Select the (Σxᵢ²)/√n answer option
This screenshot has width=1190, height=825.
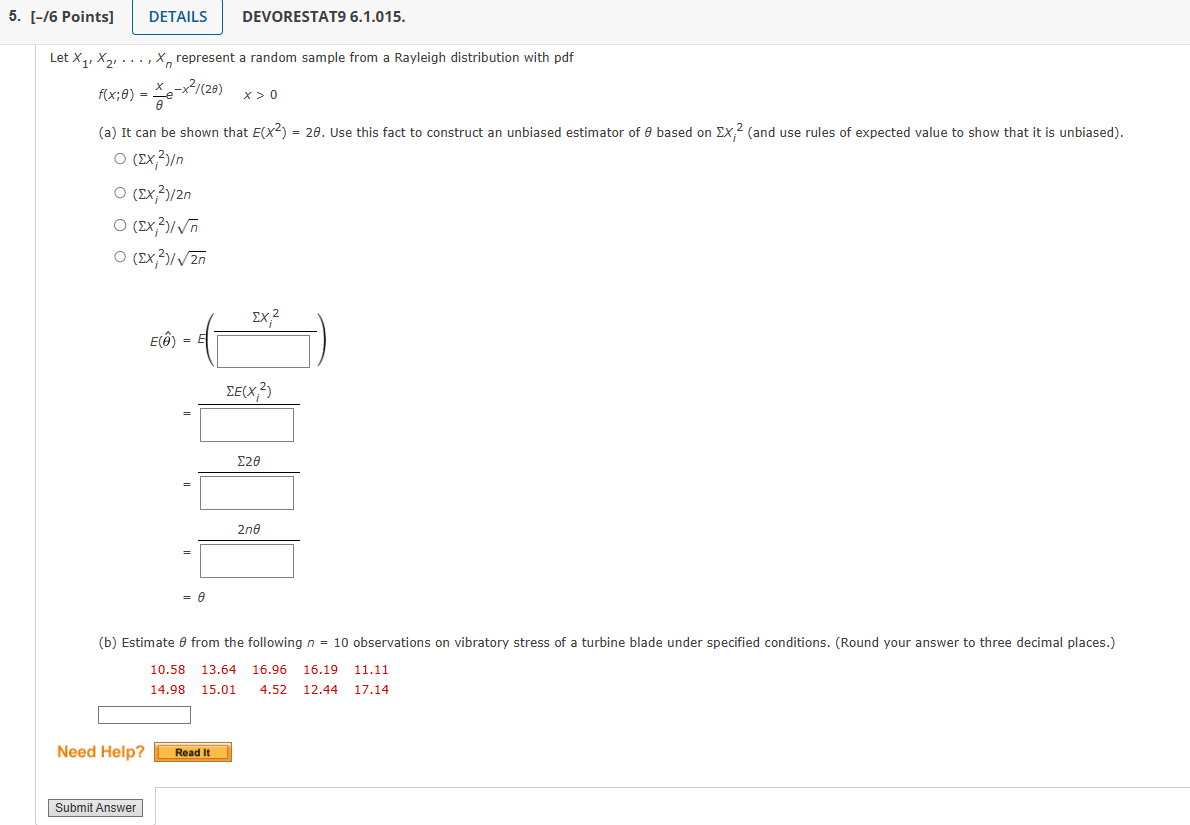(120, 224)
